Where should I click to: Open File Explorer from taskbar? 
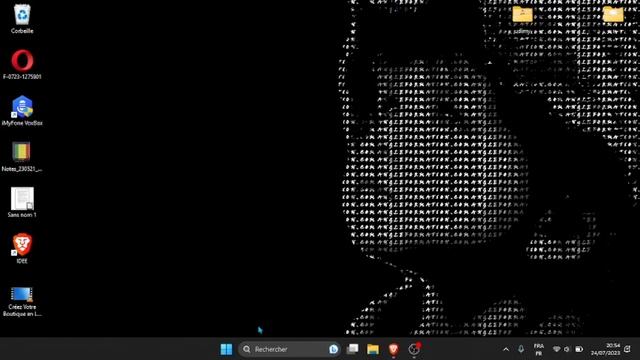pyautogui.click(x=373, y=349)
